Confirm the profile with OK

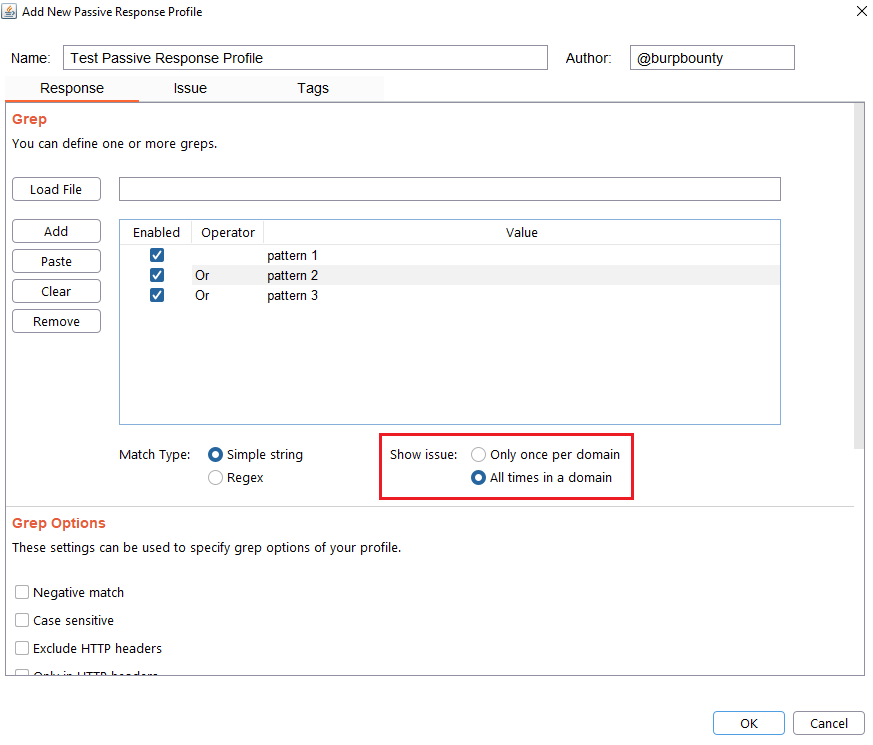[749, 723]
